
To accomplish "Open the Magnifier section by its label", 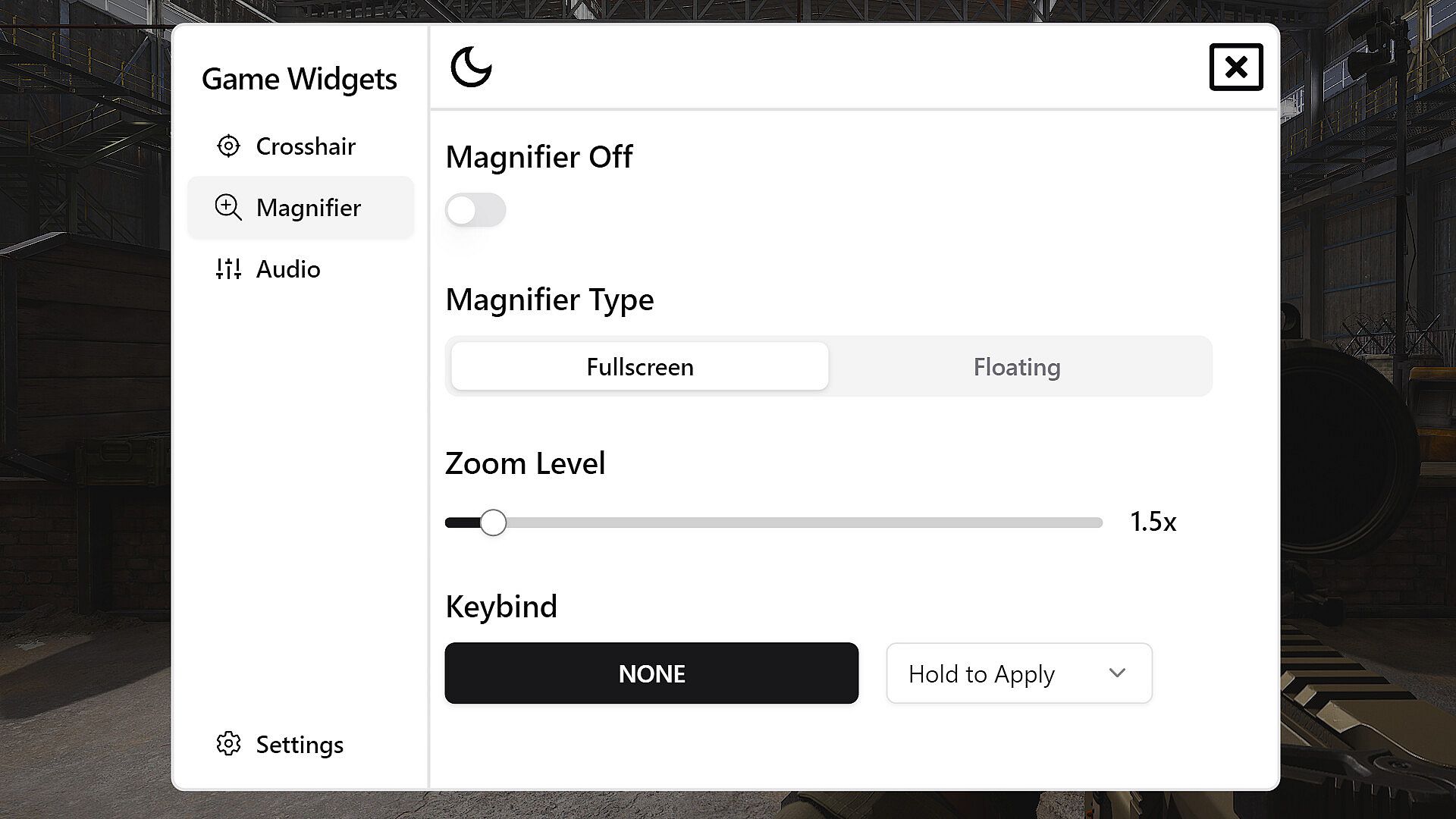I will (x=309, y=208).
